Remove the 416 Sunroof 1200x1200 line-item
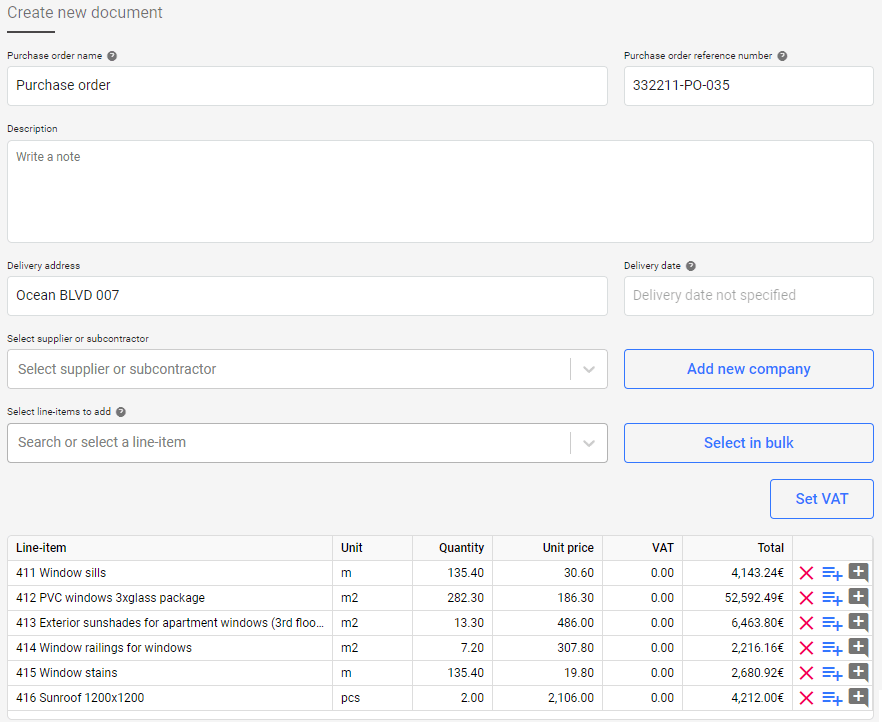882x722 pixels. click(806, 698)
